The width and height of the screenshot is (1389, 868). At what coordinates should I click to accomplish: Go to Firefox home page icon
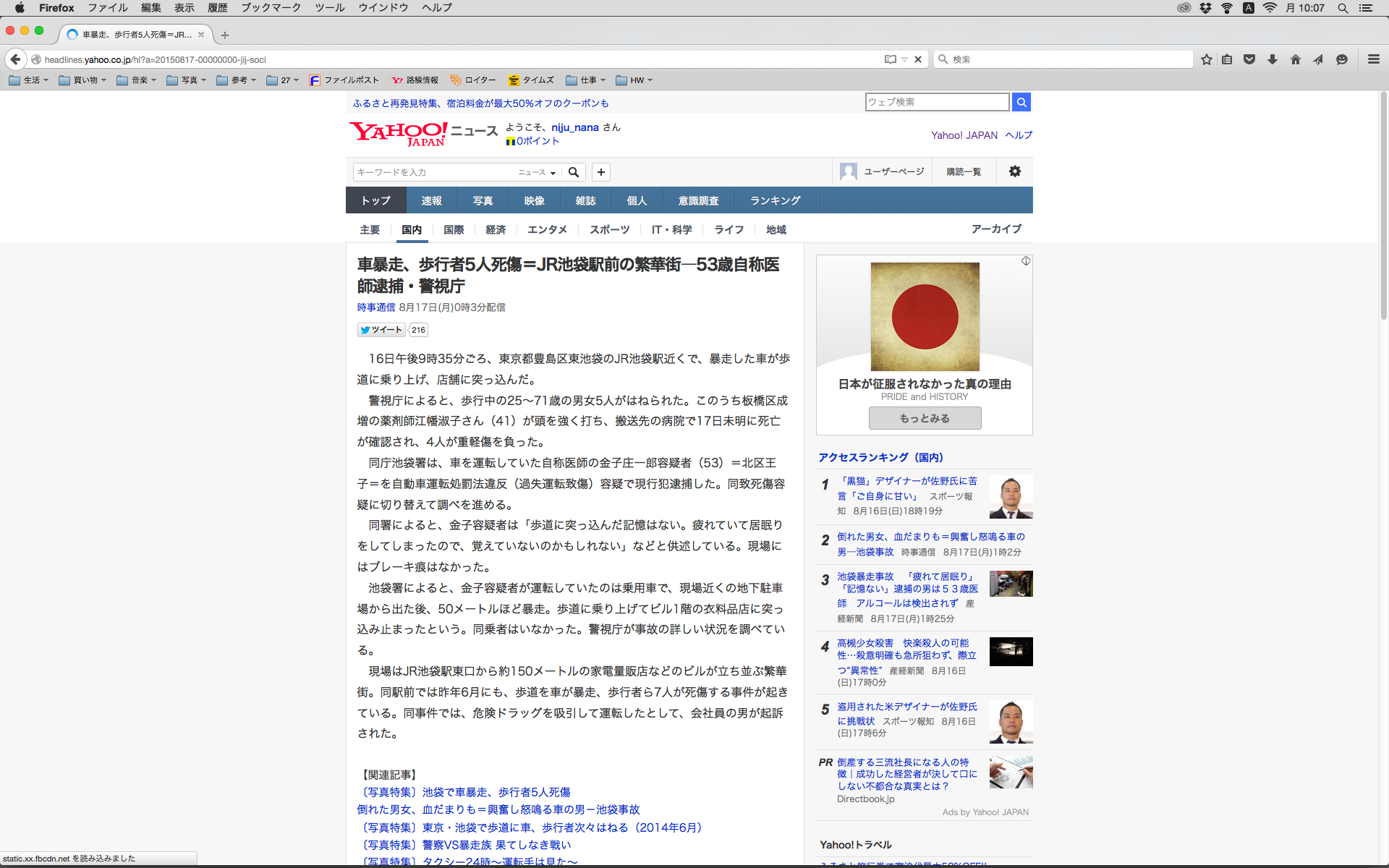(1295, 59)
